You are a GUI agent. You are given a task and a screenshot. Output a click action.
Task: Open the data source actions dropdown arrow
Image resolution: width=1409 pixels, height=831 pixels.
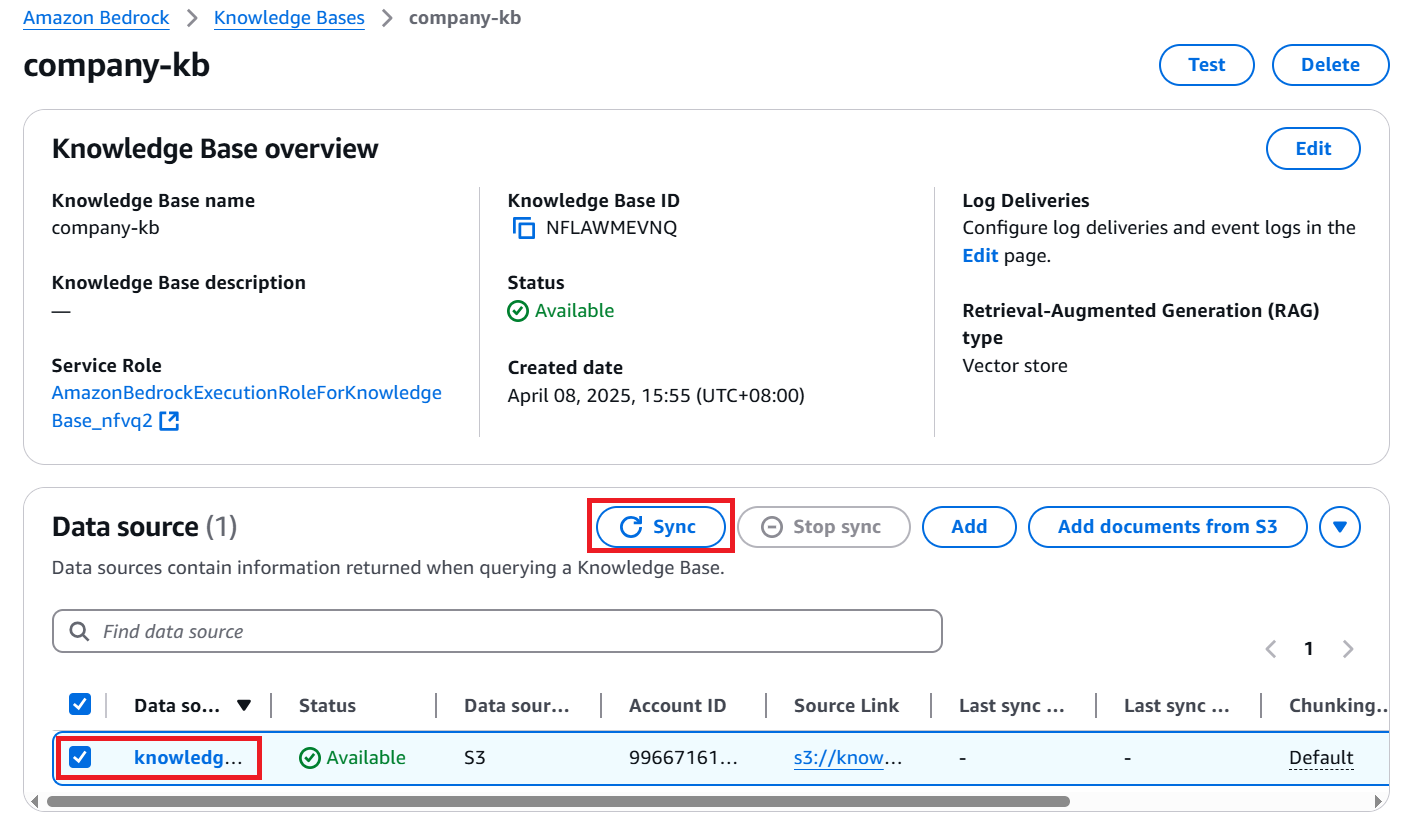pos(1340,527)
